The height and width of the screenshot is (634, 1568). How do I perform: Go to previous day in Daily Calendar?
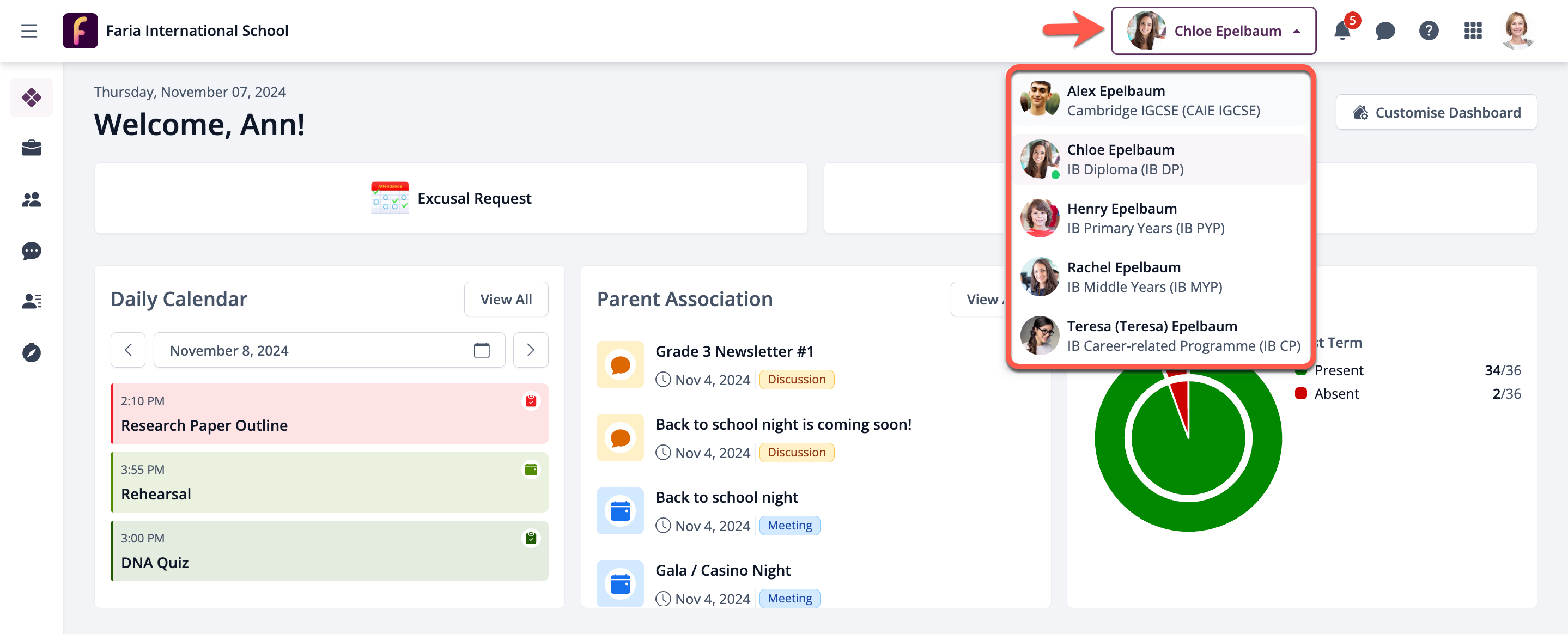click(x=128, y=350)
